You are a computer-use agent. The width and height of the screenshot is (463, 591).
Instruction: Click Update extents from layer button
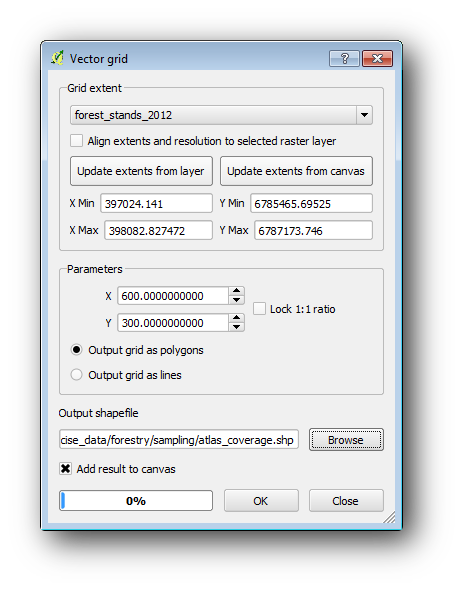[x=141, y=171]
